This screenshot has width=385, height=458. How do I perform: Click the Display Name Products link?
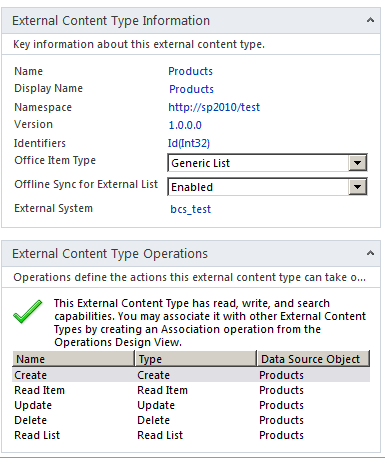pyautogui.click(x=191, y=89)
